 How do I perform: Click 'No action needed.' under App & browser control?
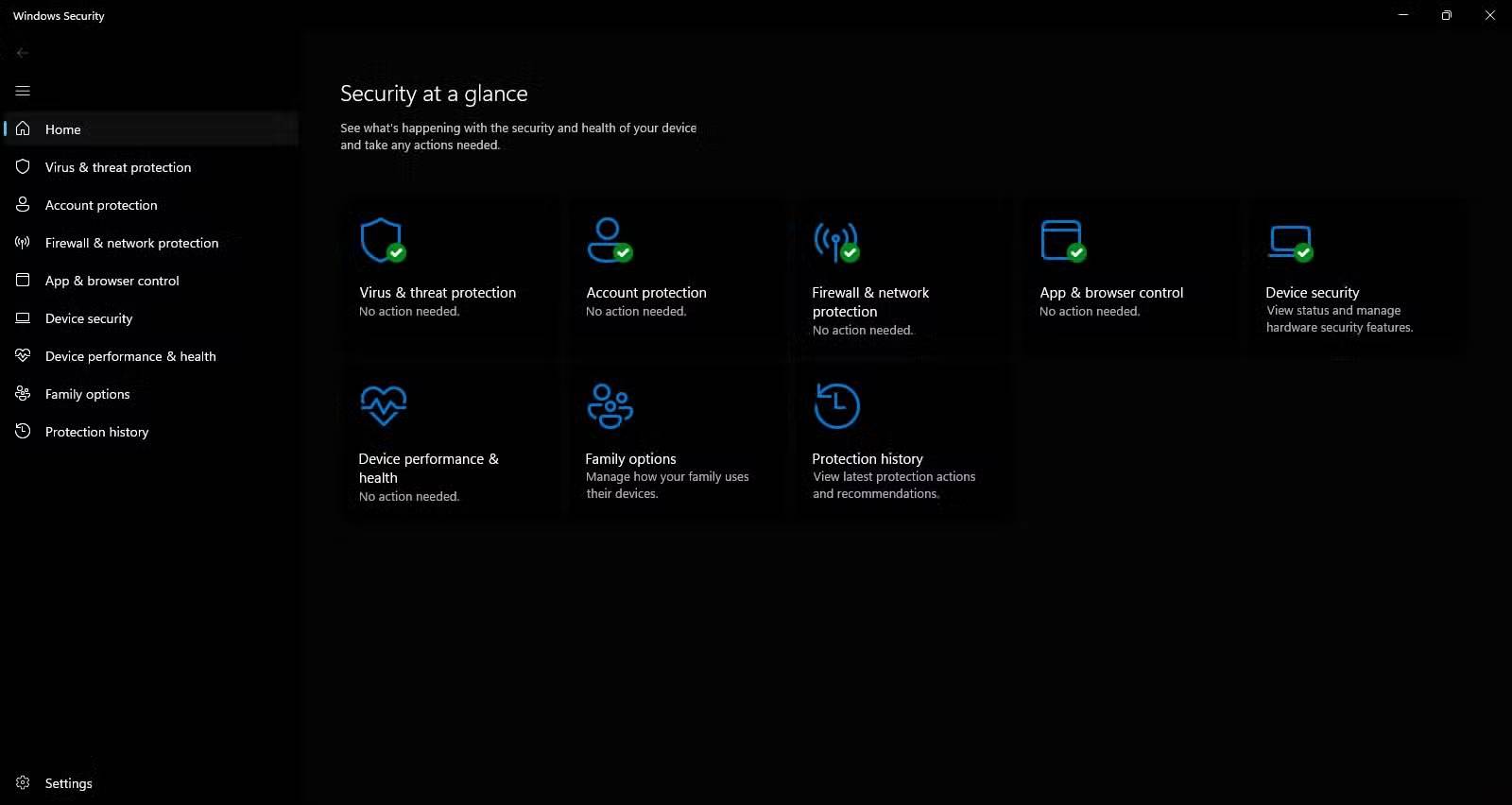point(1090,312)
